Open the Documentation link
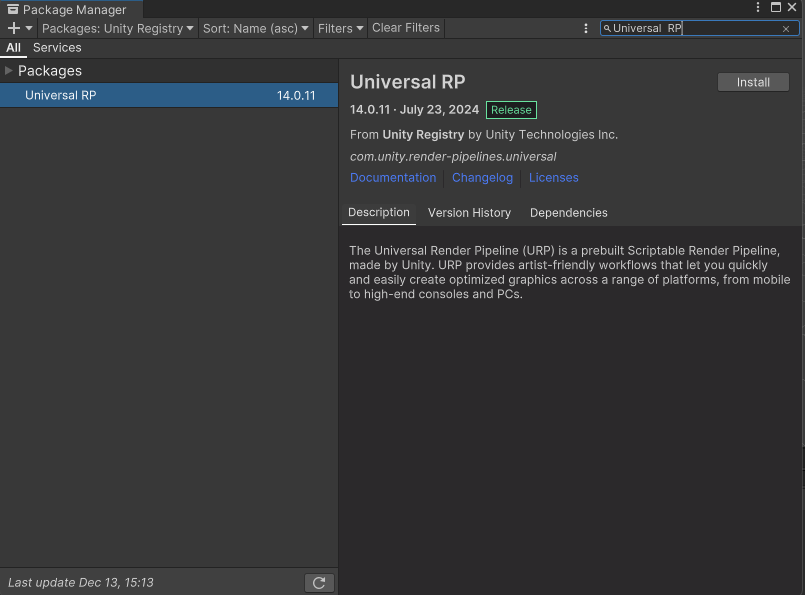The width and height of the screenshot is (805, 595). pos(393,178)
